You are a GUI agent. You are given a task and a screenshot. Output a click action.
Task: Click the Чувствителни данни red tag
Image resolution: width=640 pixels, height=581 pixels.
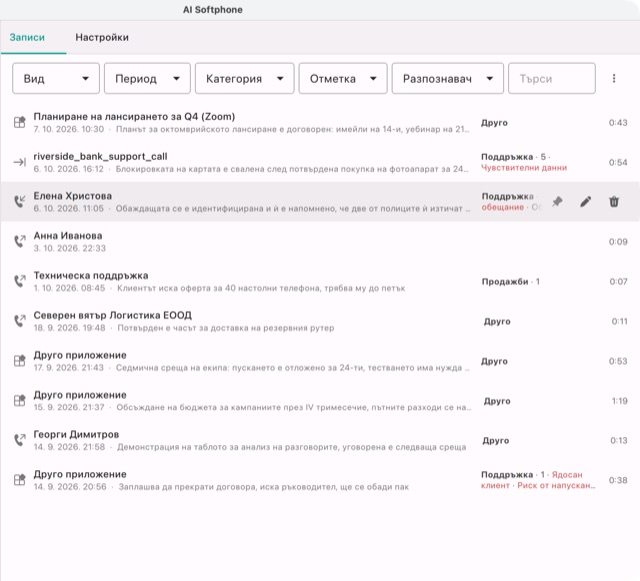(524, 168)
